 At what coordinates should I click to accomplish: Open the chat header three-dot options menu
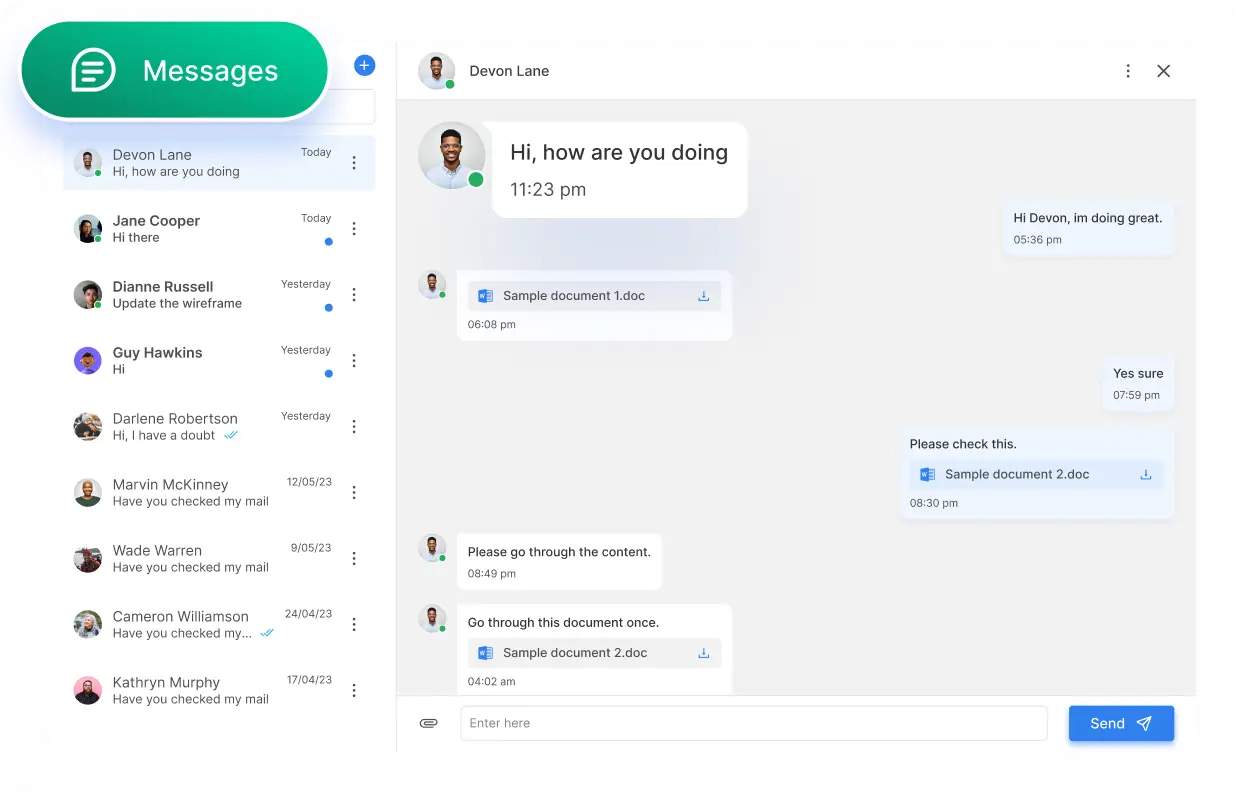tap(1128, 71)
